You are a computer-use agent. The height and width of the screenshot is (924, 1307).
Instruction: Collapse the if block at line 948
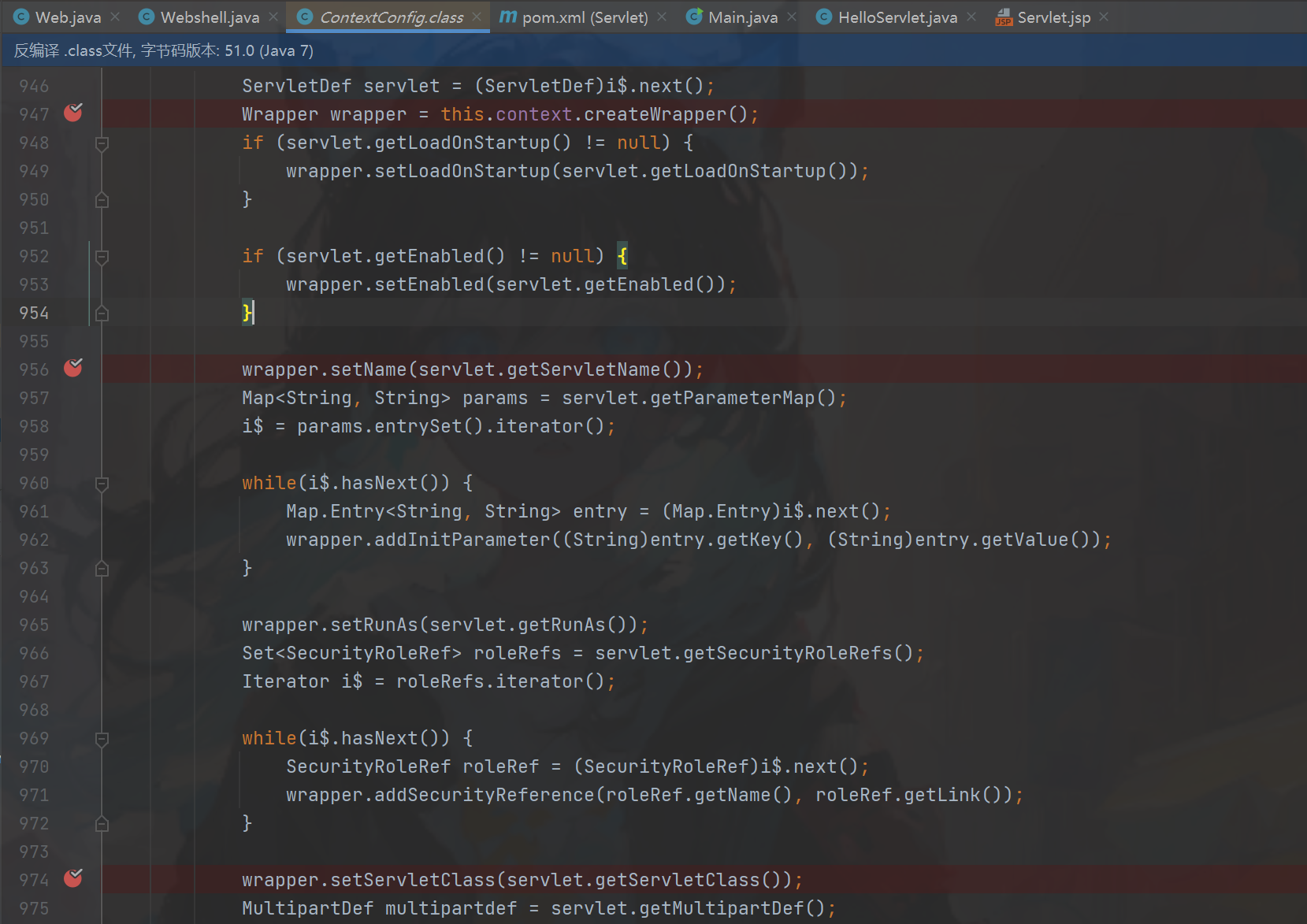coord(102,143)
